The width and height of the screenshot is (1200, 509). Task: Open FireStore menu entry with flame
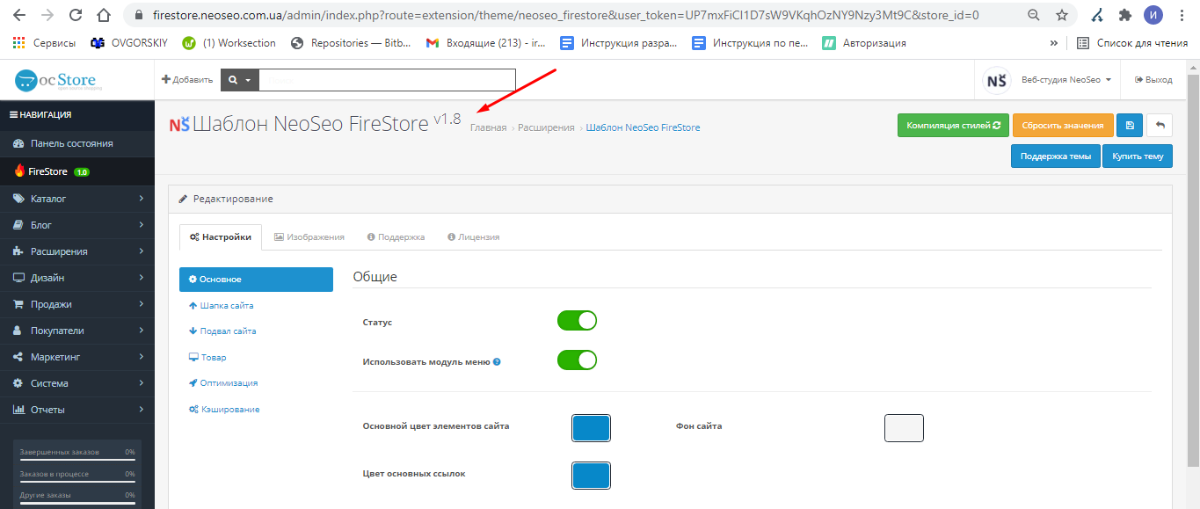tap(77, 171)
